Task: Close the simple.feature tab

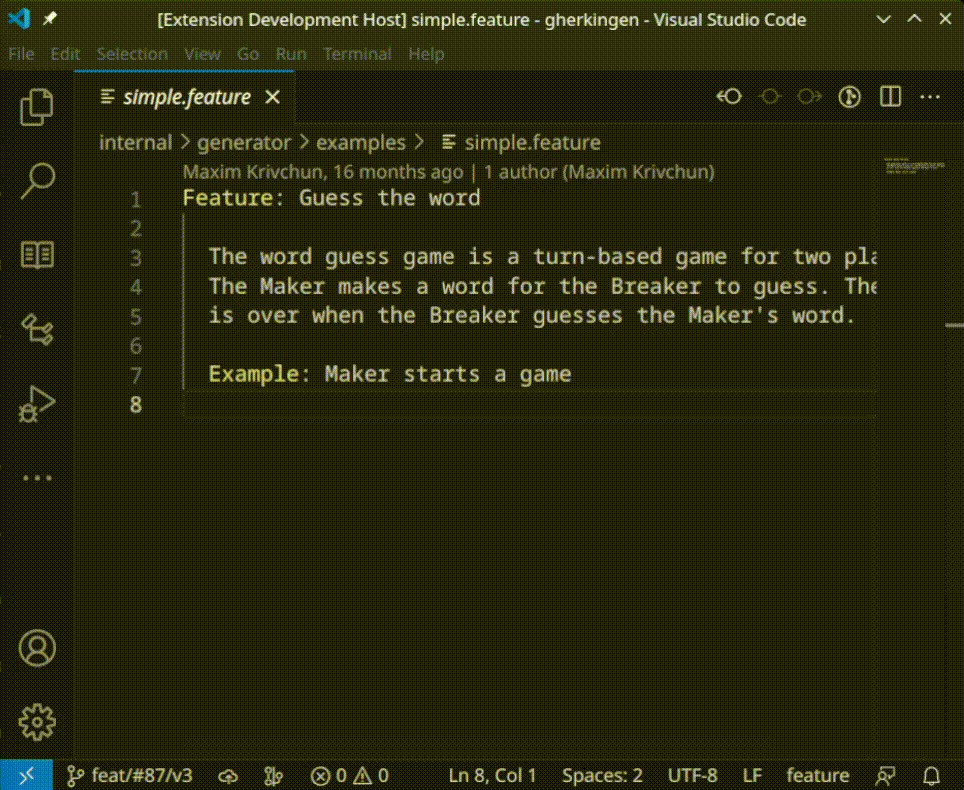Action: point(272,97)
